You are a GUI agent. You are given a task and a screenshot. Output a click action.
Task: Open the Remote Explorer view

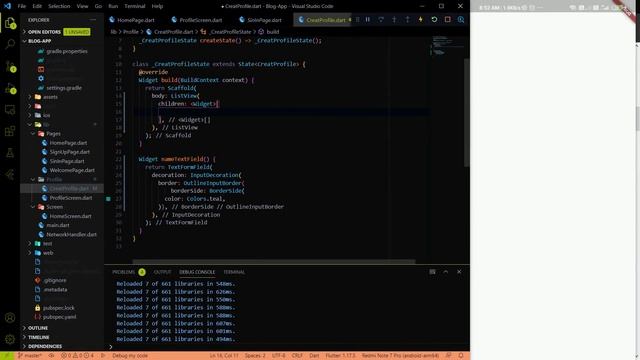tap(10, 109)
